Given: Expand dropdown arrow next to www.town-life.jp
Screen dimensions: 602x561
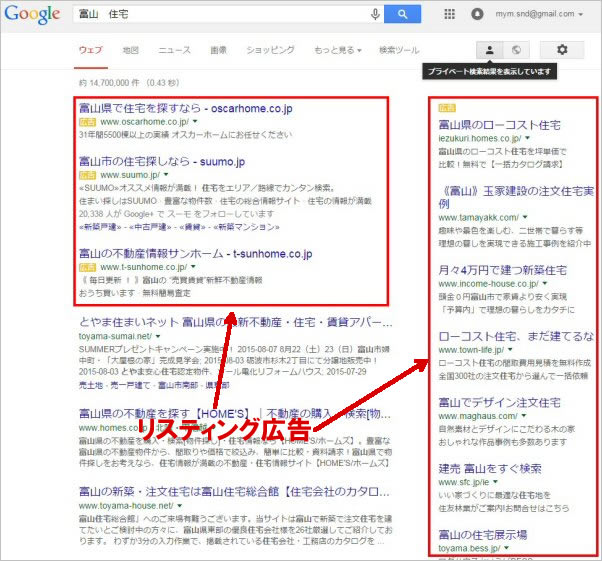Looking at the screenshot, I should [510, 349].
